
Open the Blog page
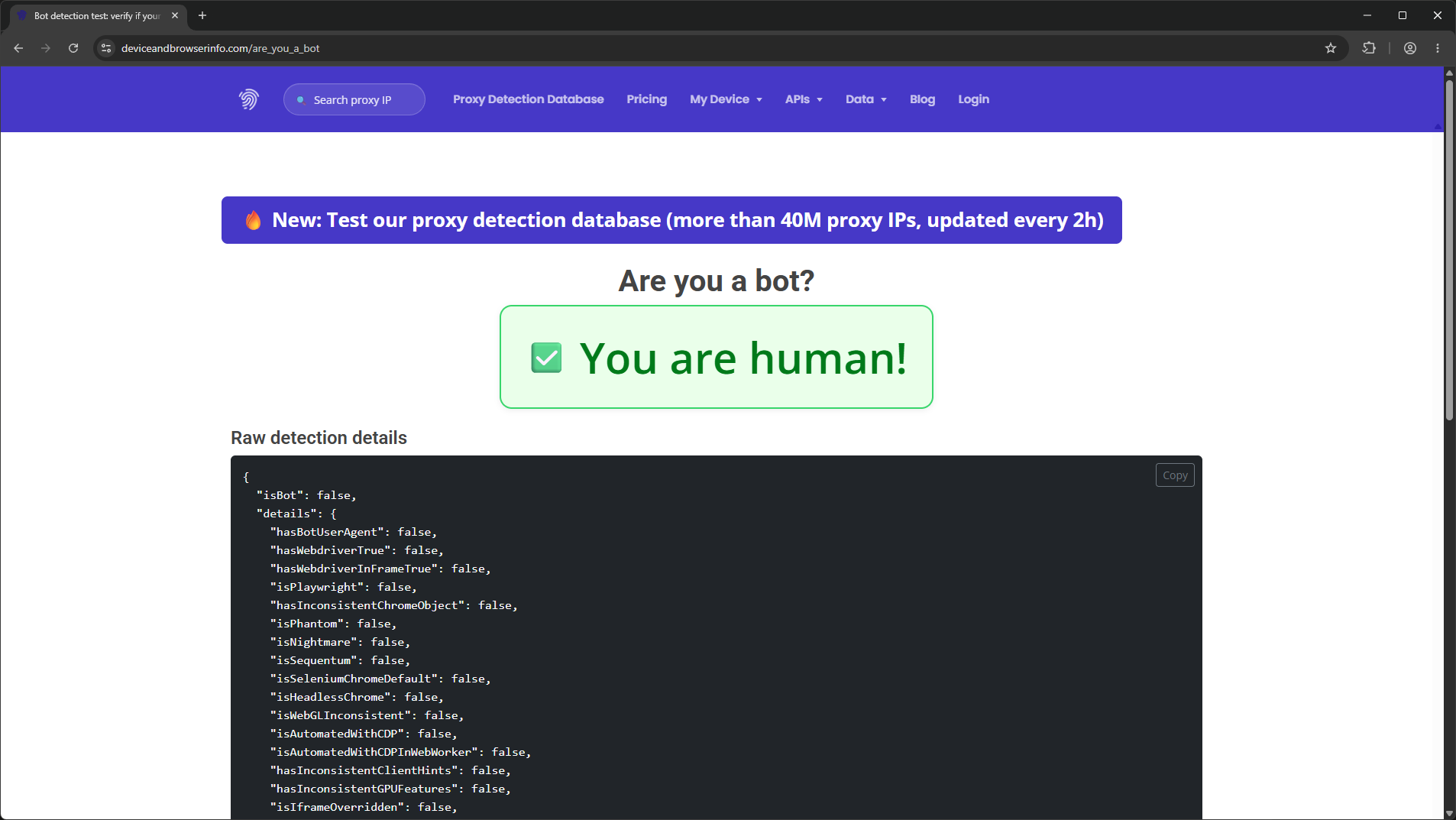pyautogui.click(x=922, y=99)
